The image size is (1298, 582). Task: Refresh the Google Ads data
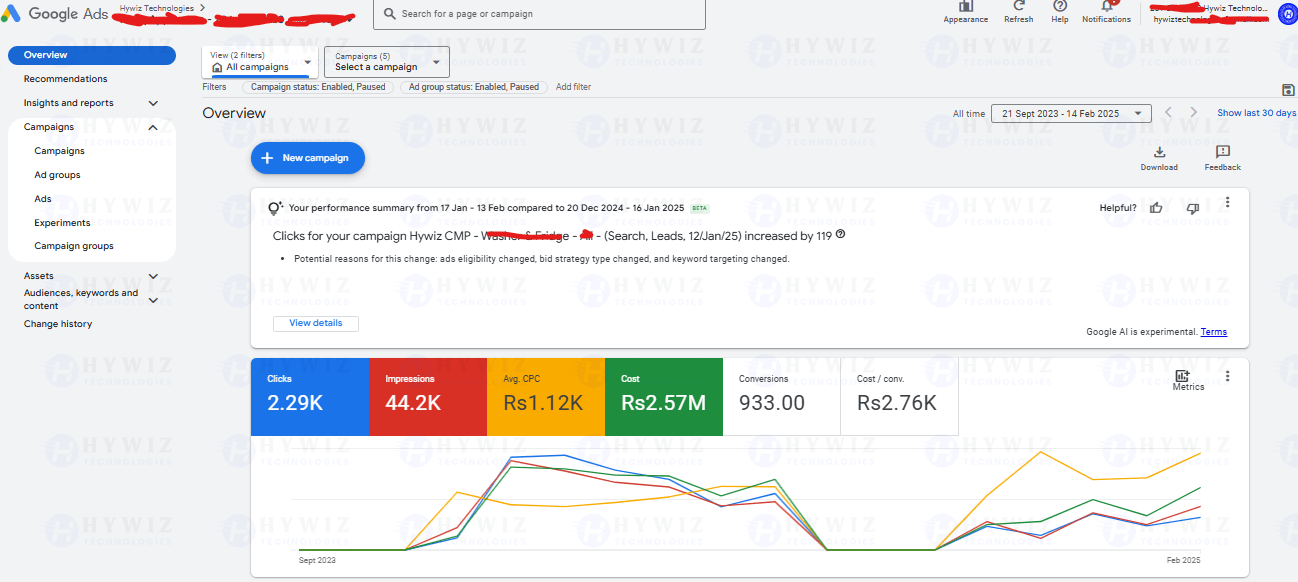tap(1018, 6)
